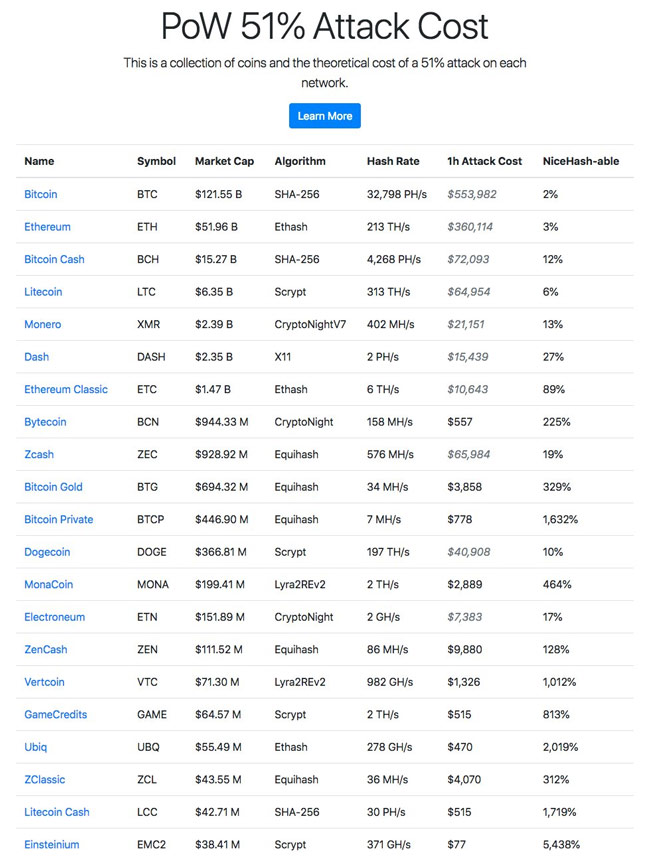The width and height of the screenshot is (652, 860).
Task: Open the ZenCash coin page
Action: pos(46,649)
